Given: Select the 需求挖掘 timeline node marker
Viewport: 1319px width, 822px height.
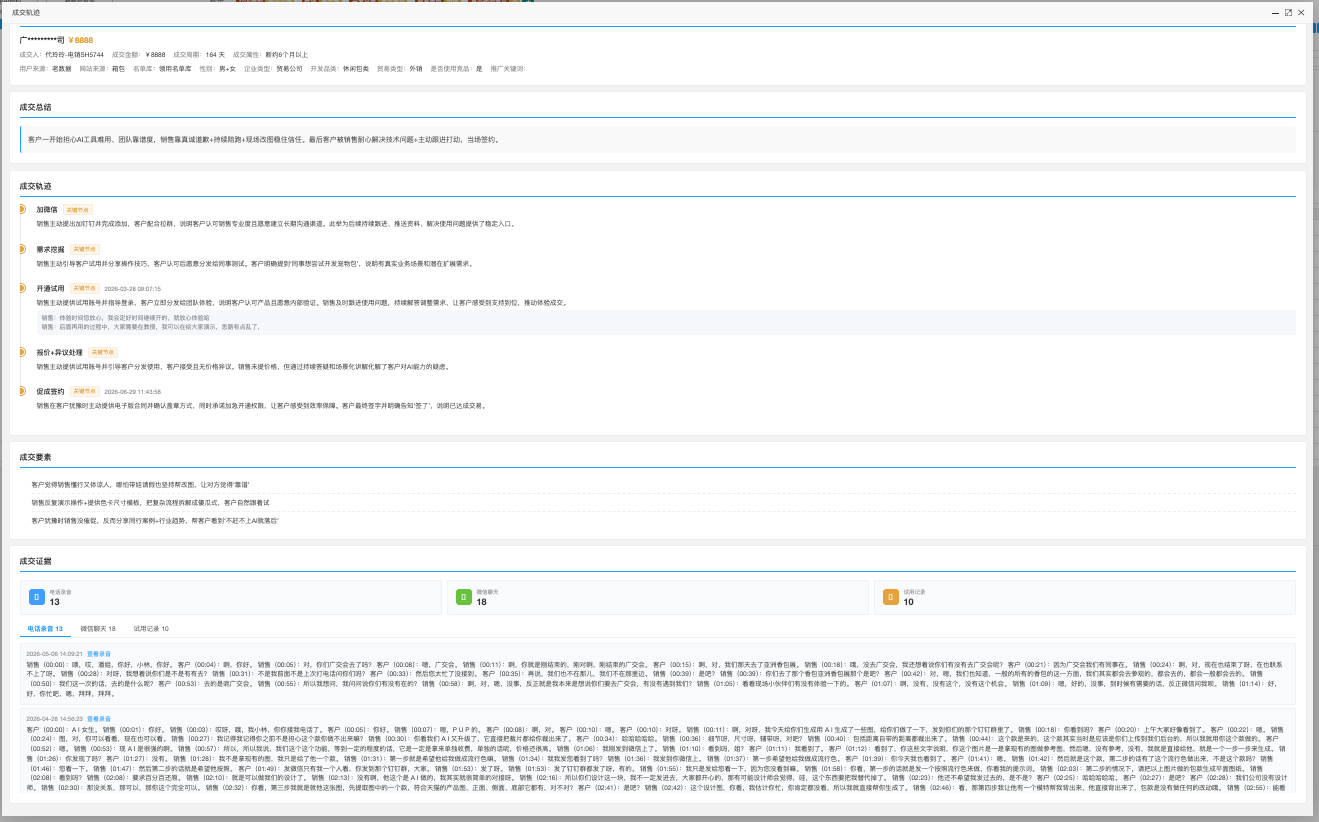Looking at the screenshot, I should (x=21, y=249).
